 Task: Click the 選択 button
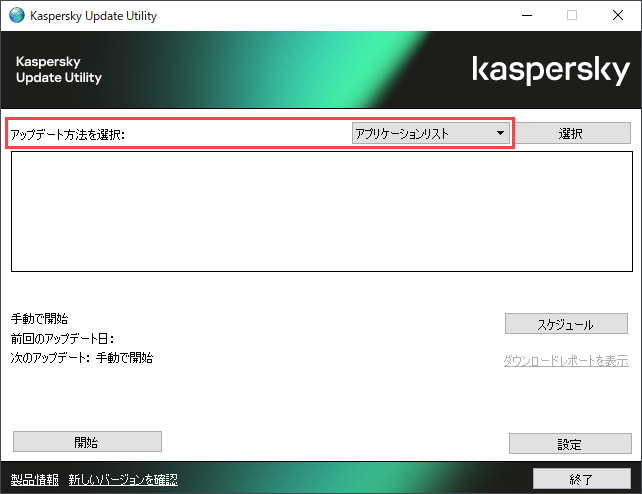pos(570,133)
